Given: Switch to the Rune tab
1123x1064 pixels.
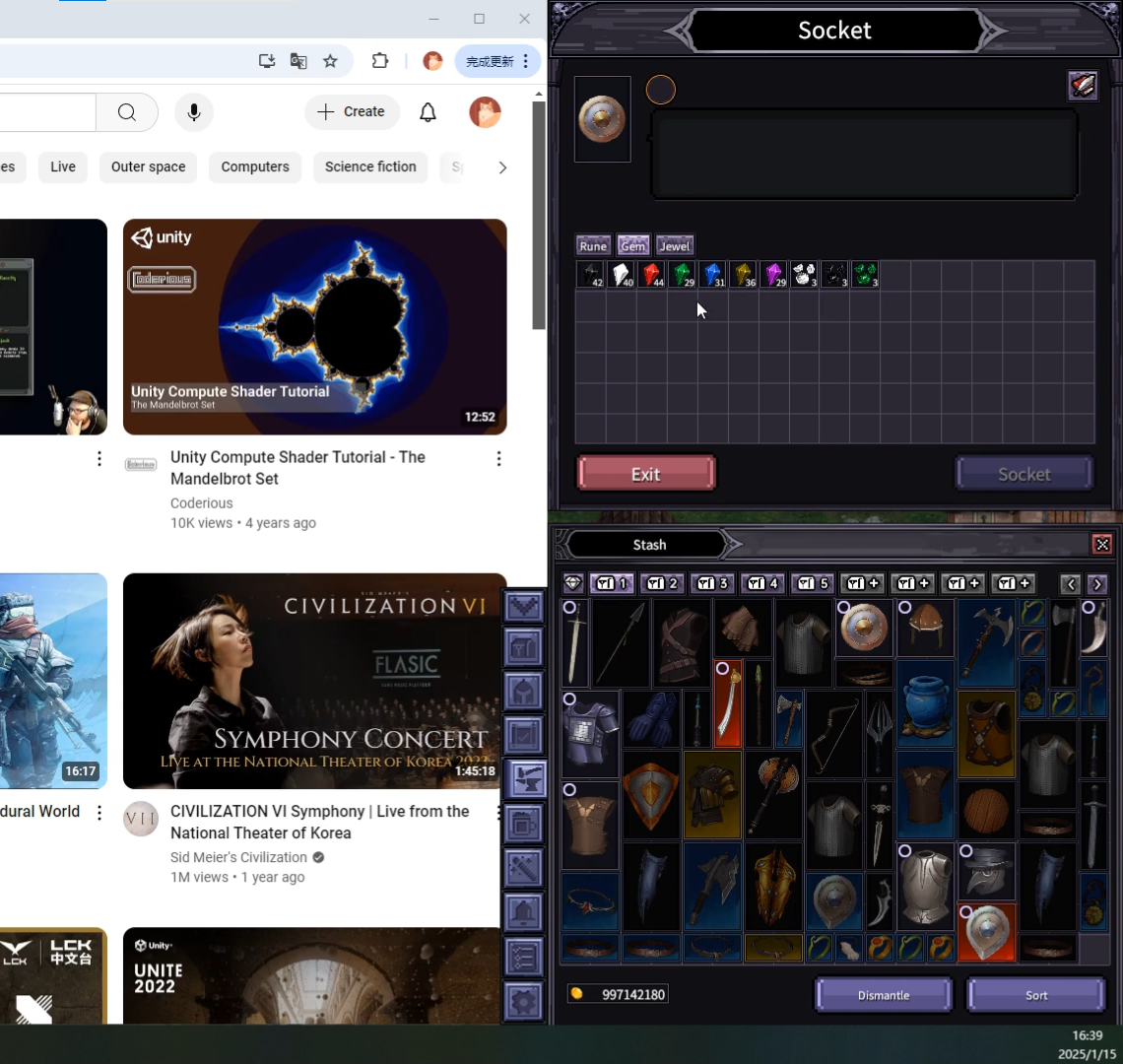Looking at the screenshot, I should pyautogui.click(x=593, y=246).
